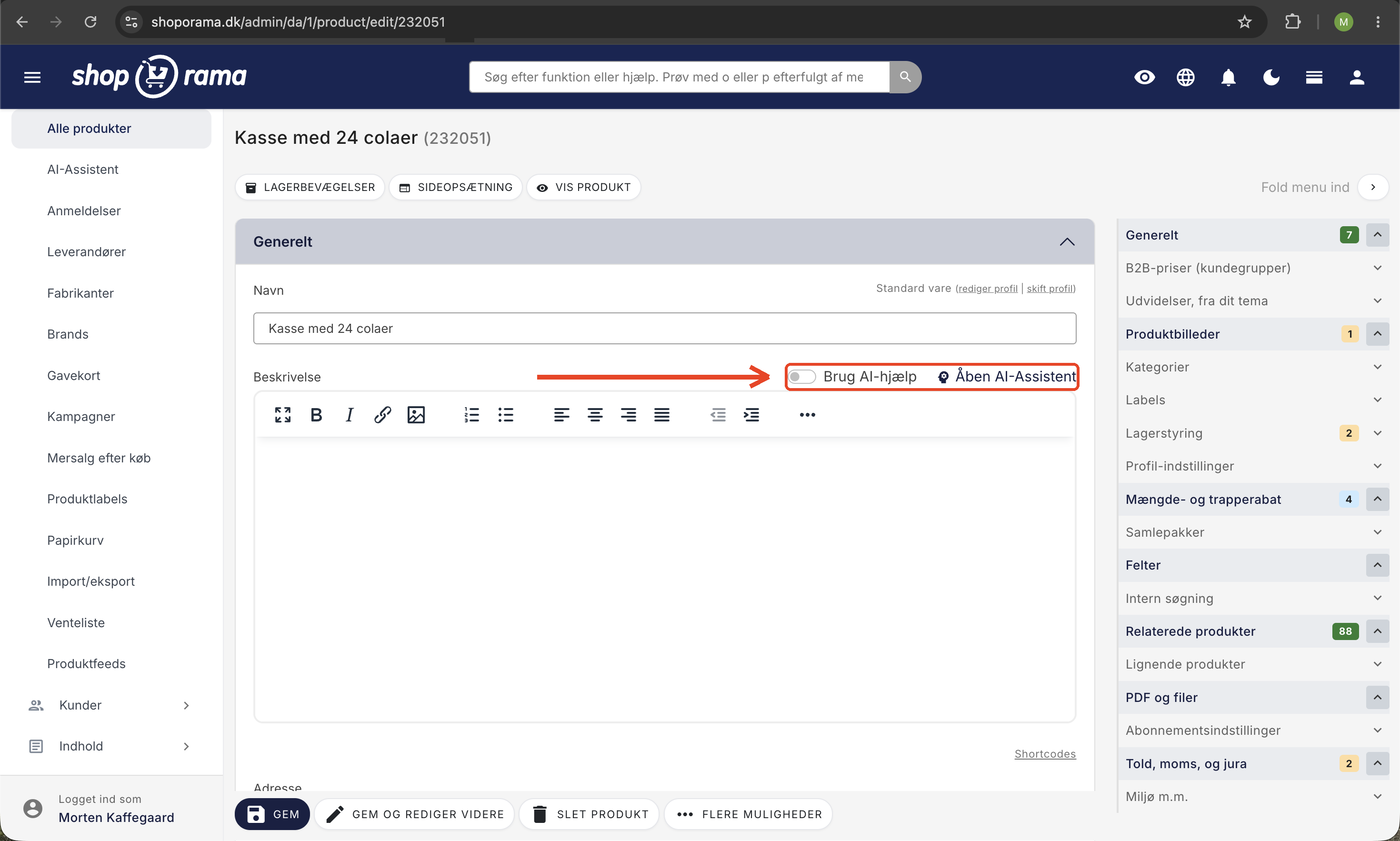Click the dark mode moon icon
Viewport: 1400px width, 841px height.
pos(1271,77)
